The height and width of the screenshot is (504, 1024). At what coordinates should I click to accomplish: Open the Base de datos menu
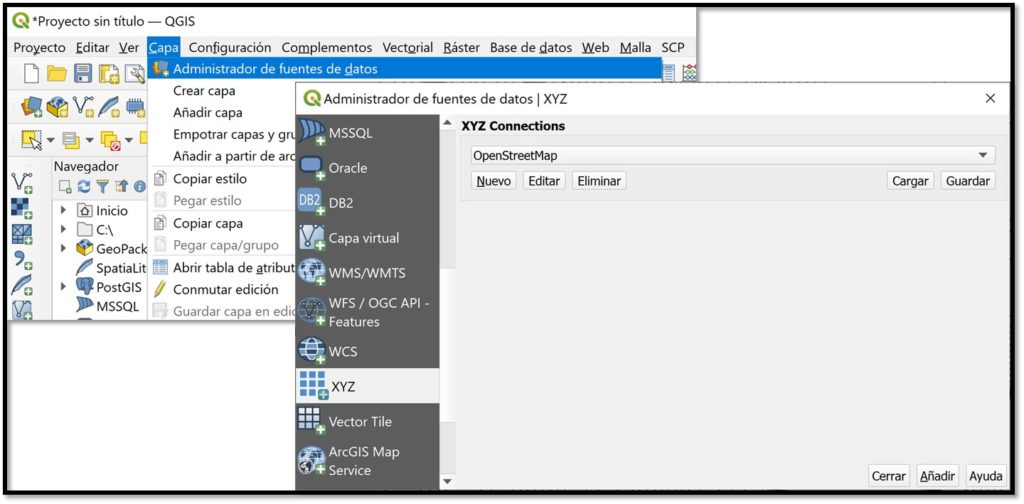[531, 48]
